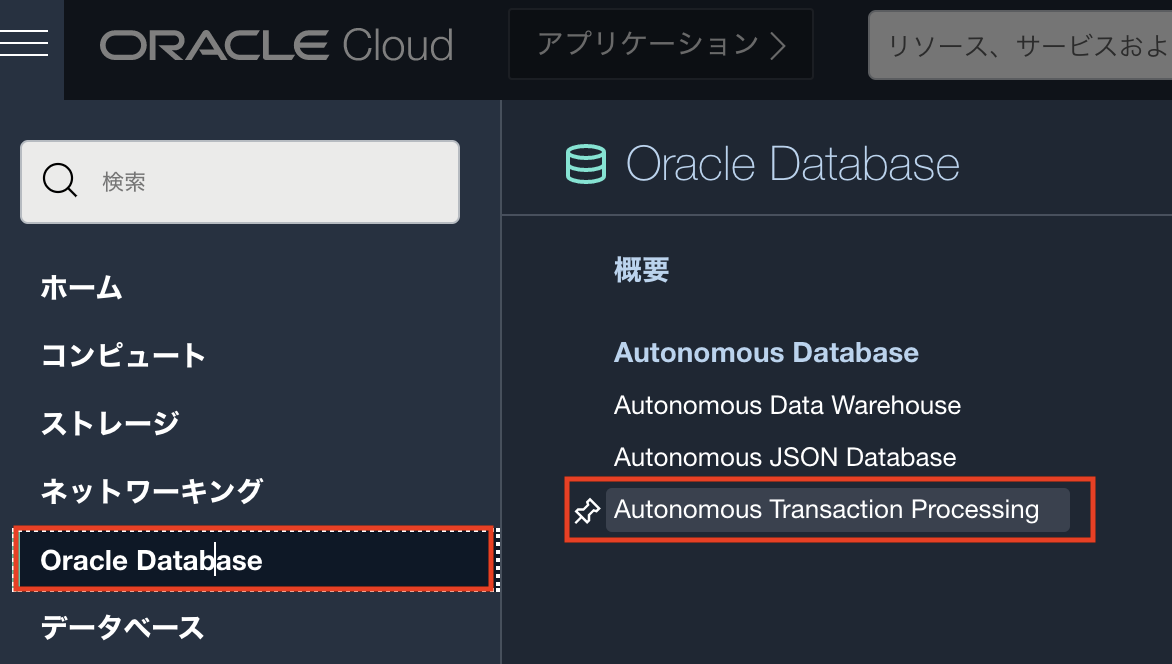The width and height of the screenshot is (1172, 664).
Task: Open Autonomous JSON Database
Action: (x=785, y=457)
